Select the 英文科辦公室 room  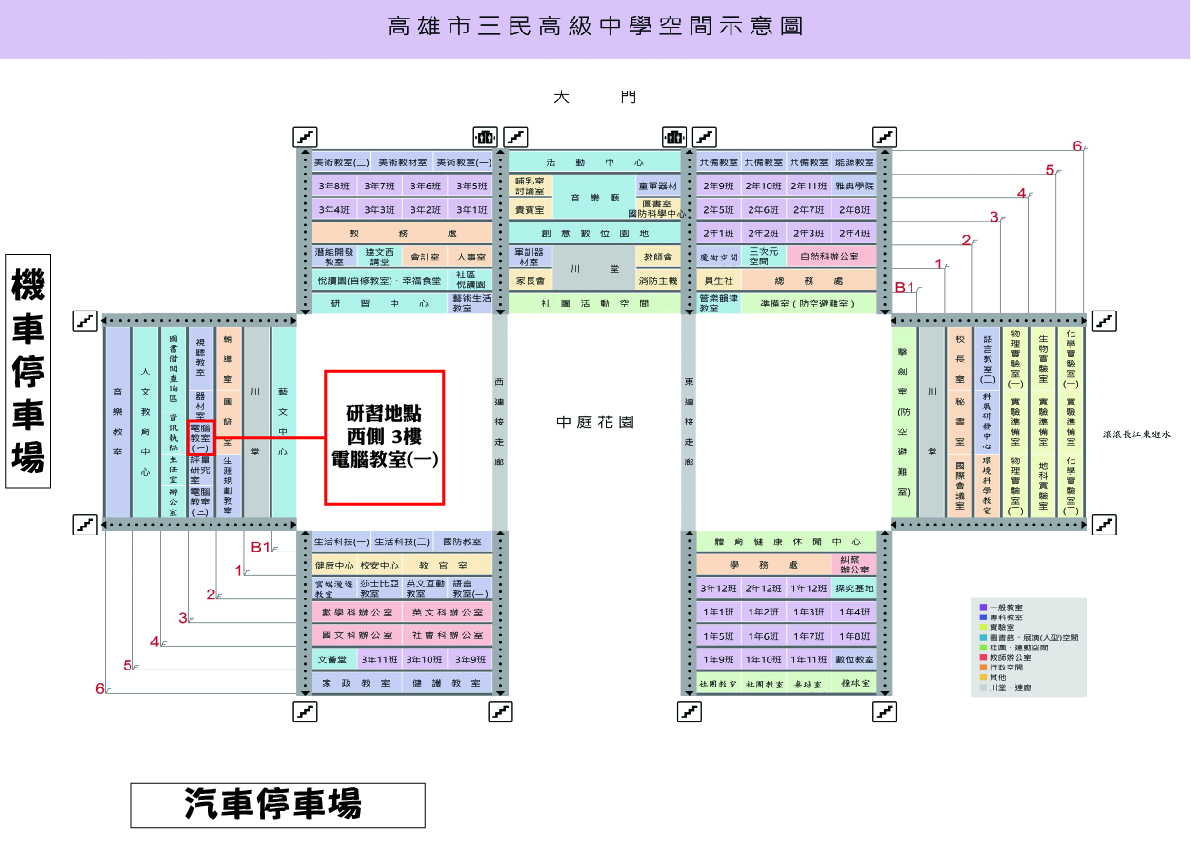pos(447,612)
